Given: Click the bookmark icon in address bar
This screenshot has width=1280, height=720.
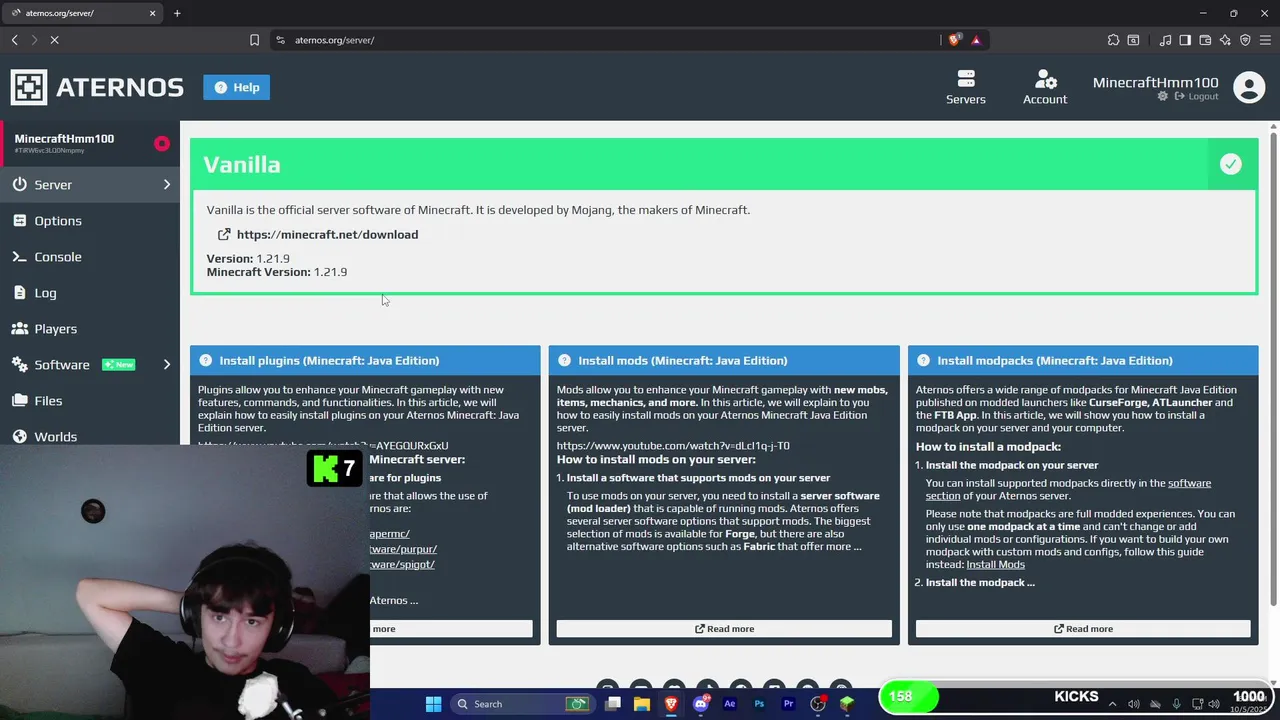Looking at the screenshot, I should (254, 40).
